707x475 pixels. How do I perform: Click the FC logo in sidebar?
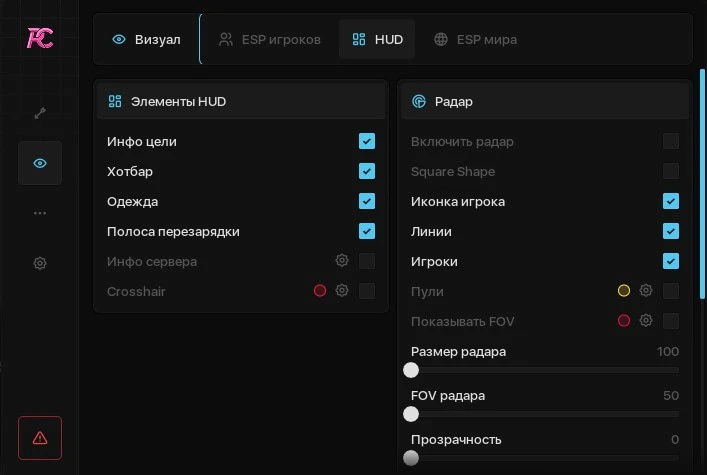point(40,38)
